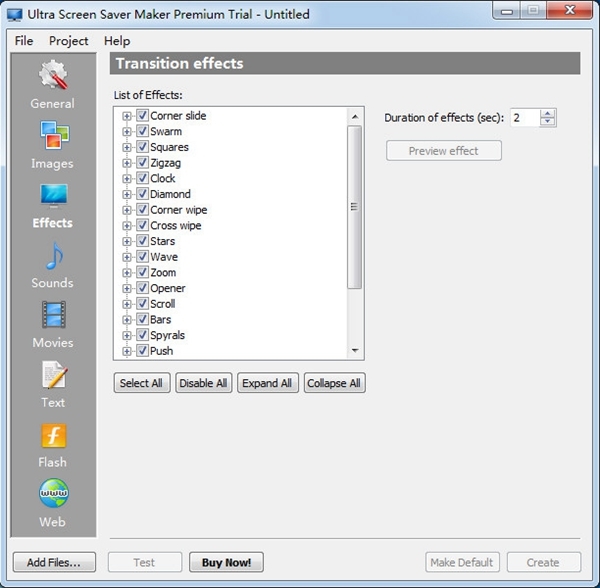The image size is (600, 588).
Task: Open the Project menu
Action: (x=68, y=41)
